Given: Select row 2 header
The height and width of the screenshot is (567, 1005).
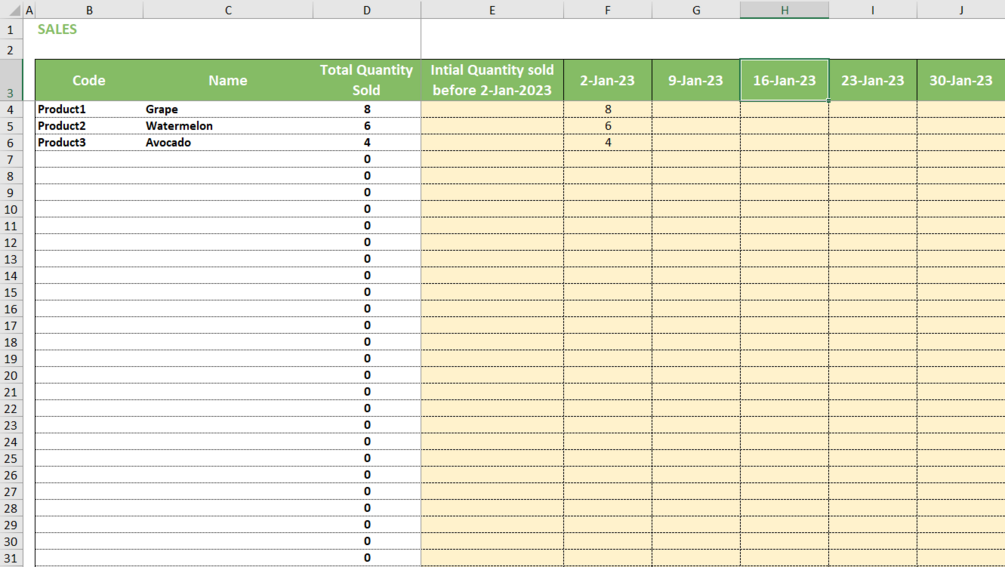Looking at the screenshot, I should pos(11,49).
